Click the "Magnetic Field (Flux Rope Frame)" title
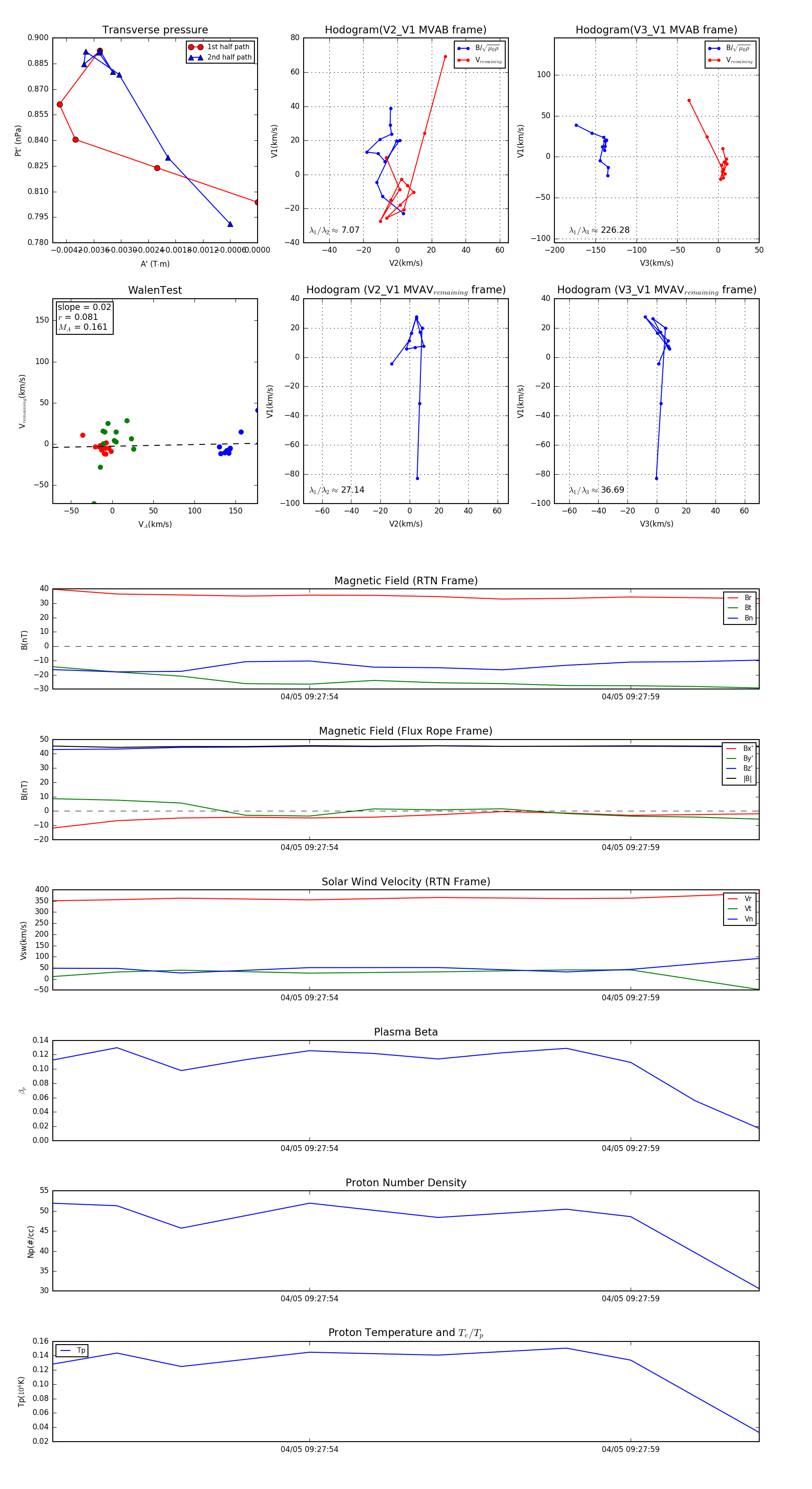The image size is (812, 1489). [x=406, y=731]
